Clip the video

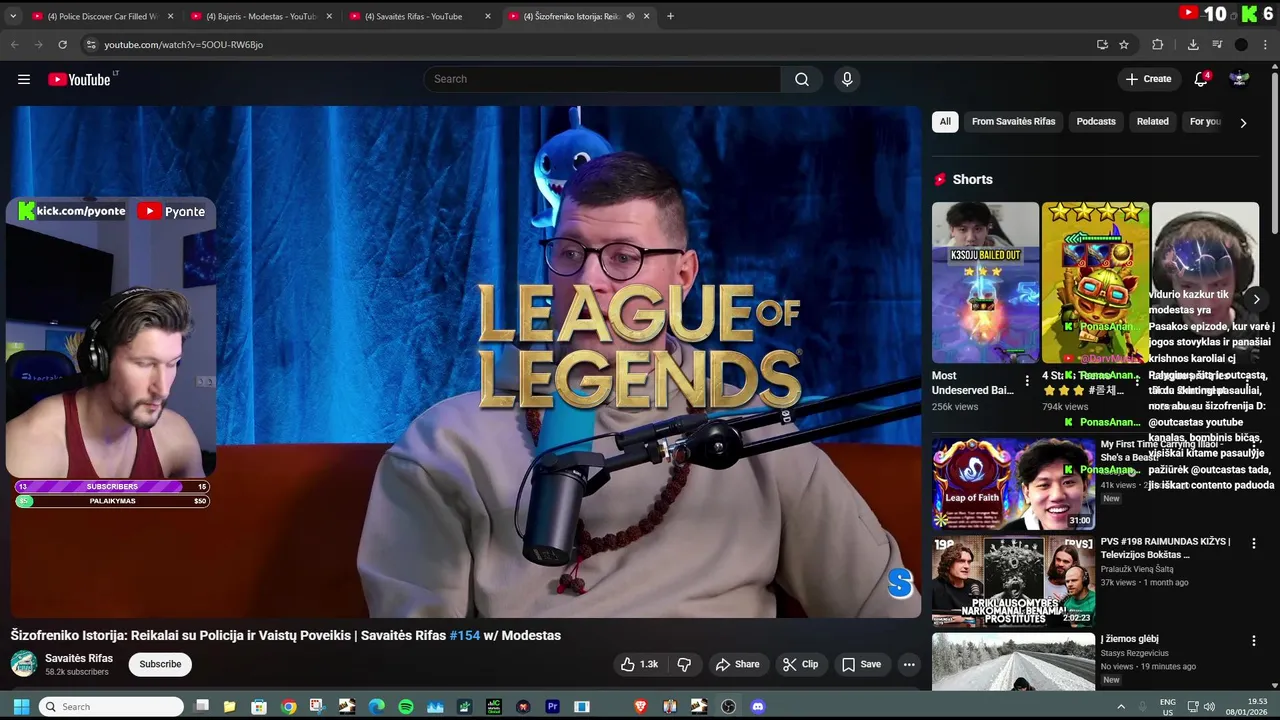pyautogui.click(x=801, y=664)
